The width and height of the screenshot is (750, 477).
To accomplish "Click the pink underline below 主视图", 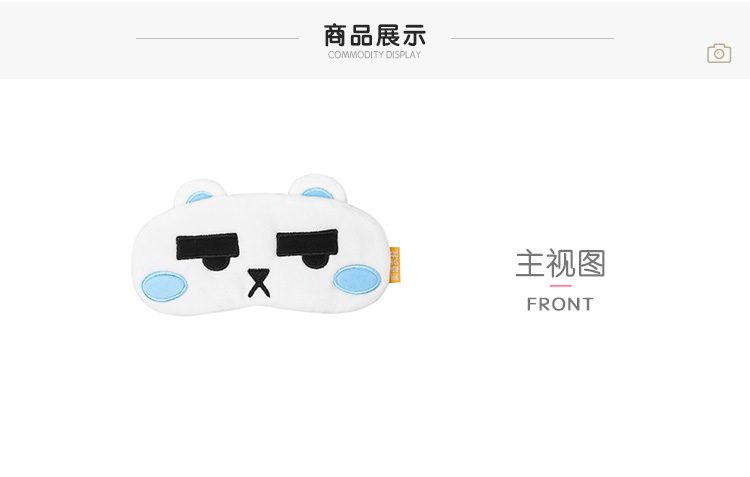I will coord(560,286).
